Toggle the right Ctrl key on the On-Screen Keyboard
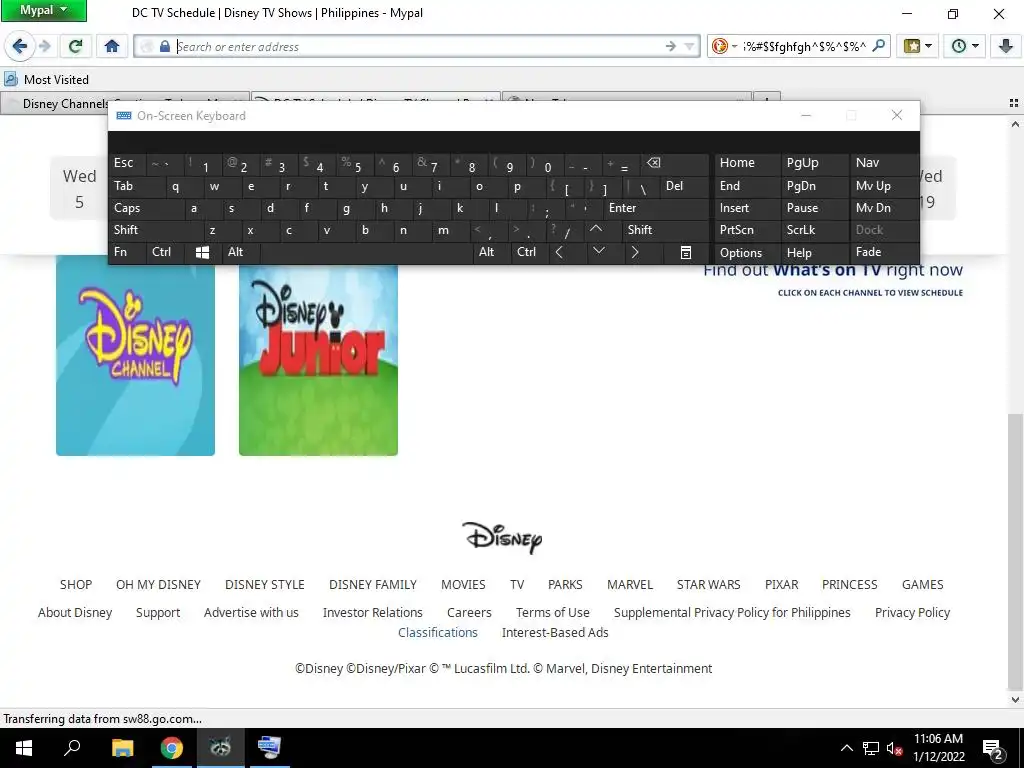Screen dimensions: 1024x768 coord(529,252)
